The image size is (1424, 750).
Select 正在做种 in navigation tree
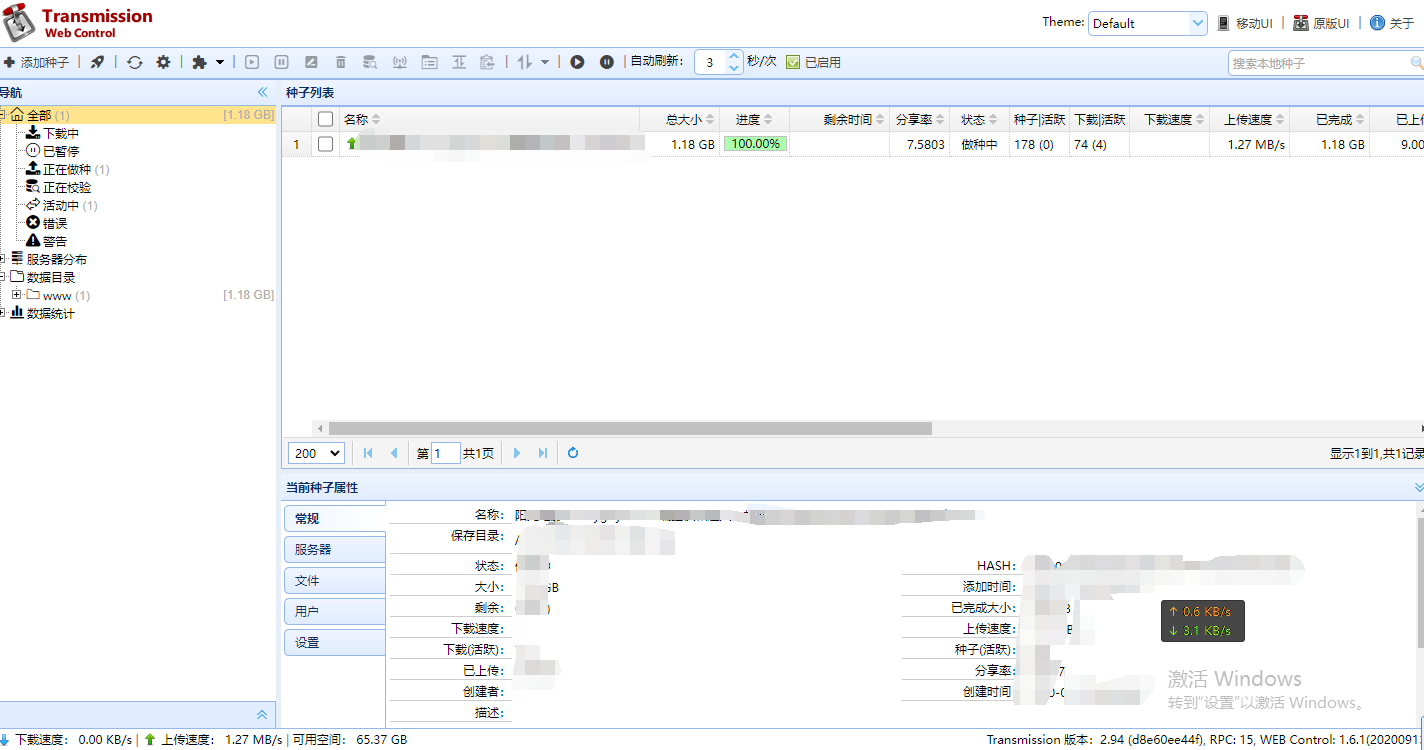(x=66, y=169)
